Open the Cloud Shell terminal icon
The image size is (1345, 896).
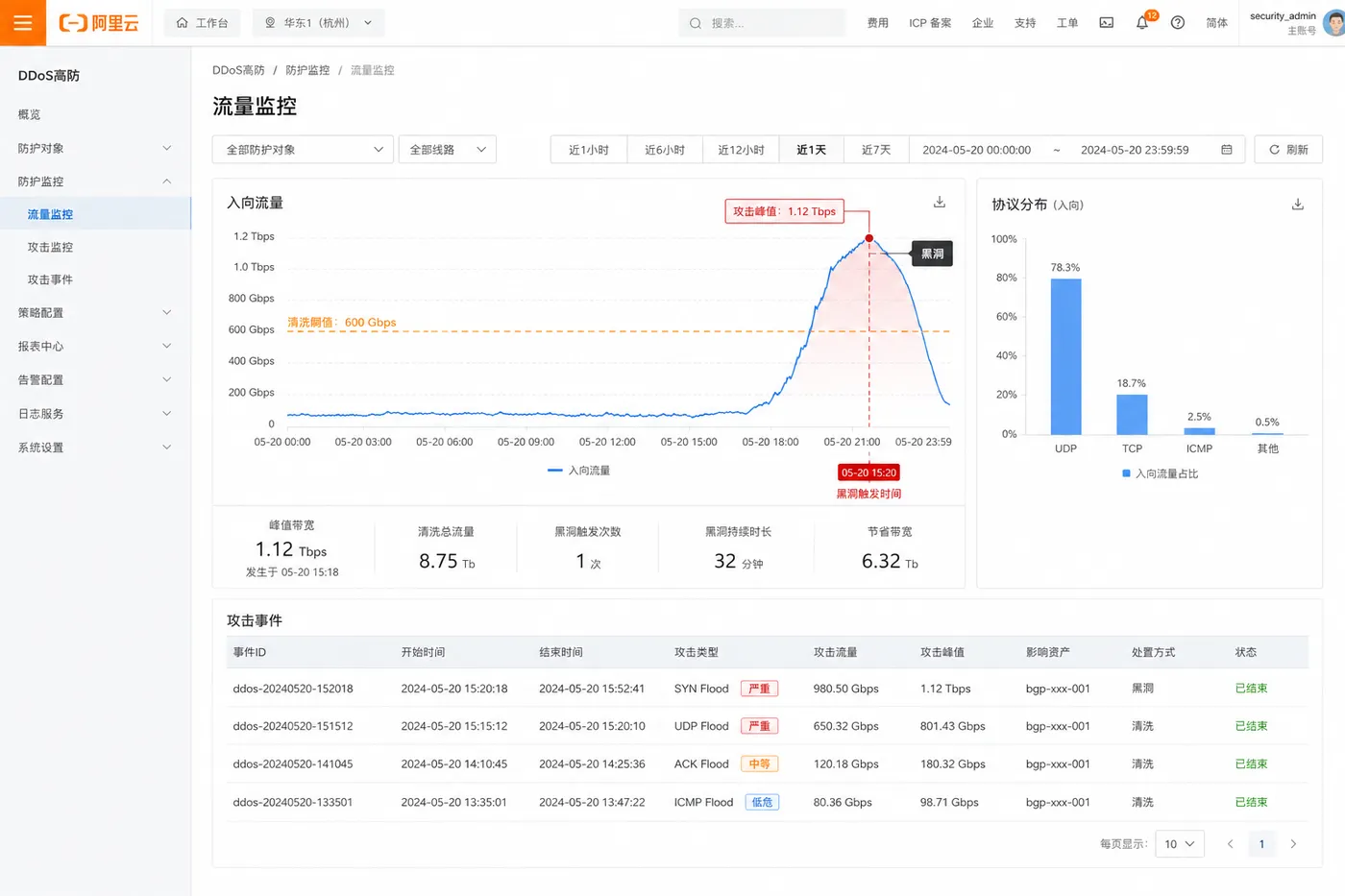coord(1107,23)
